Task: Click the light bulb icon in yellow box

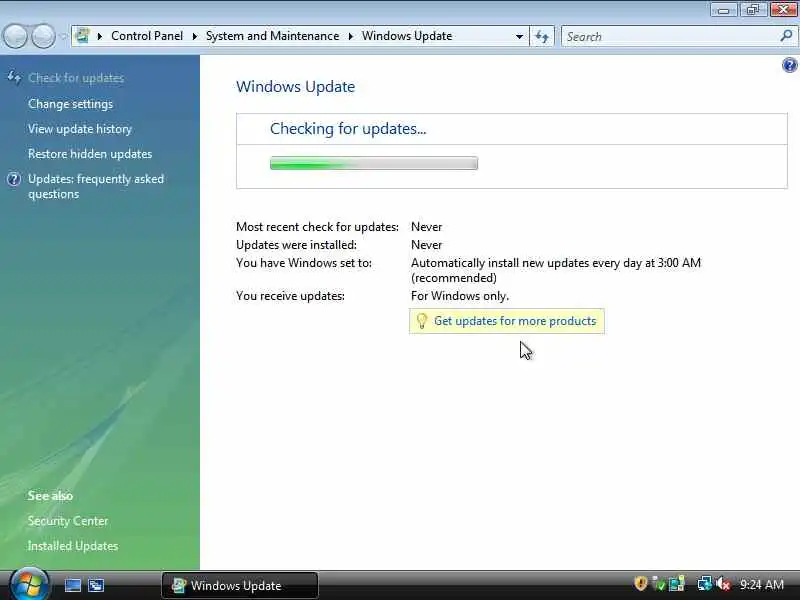Action: [x=421, y=321]
